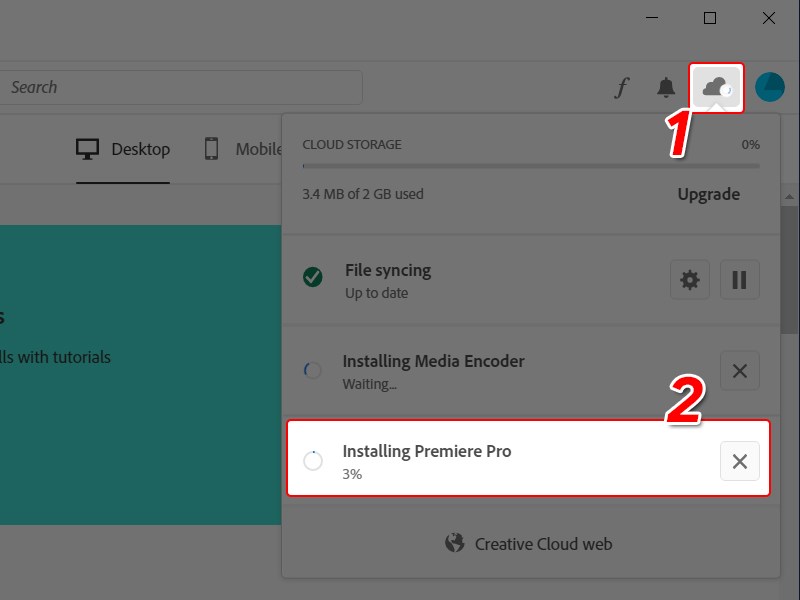Cancel the Premiere Pro installation
Image resolution: width=800 pixels, height=600 pixels.
coord(740,461)
